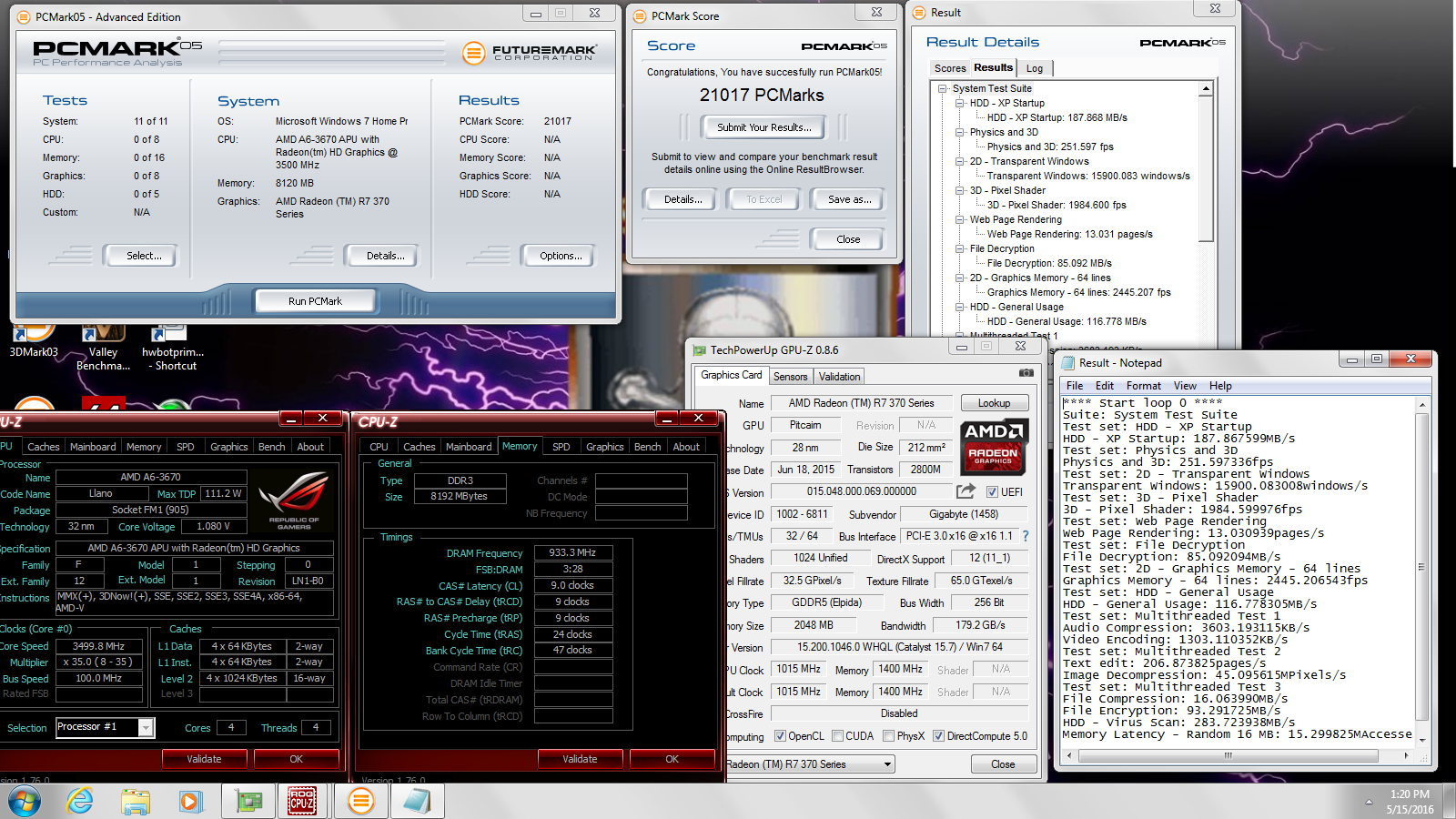Viewport: 1456px width, 819px height.
Task: Open the Log tab in Result Details
Action: (x=1035, y=68)
